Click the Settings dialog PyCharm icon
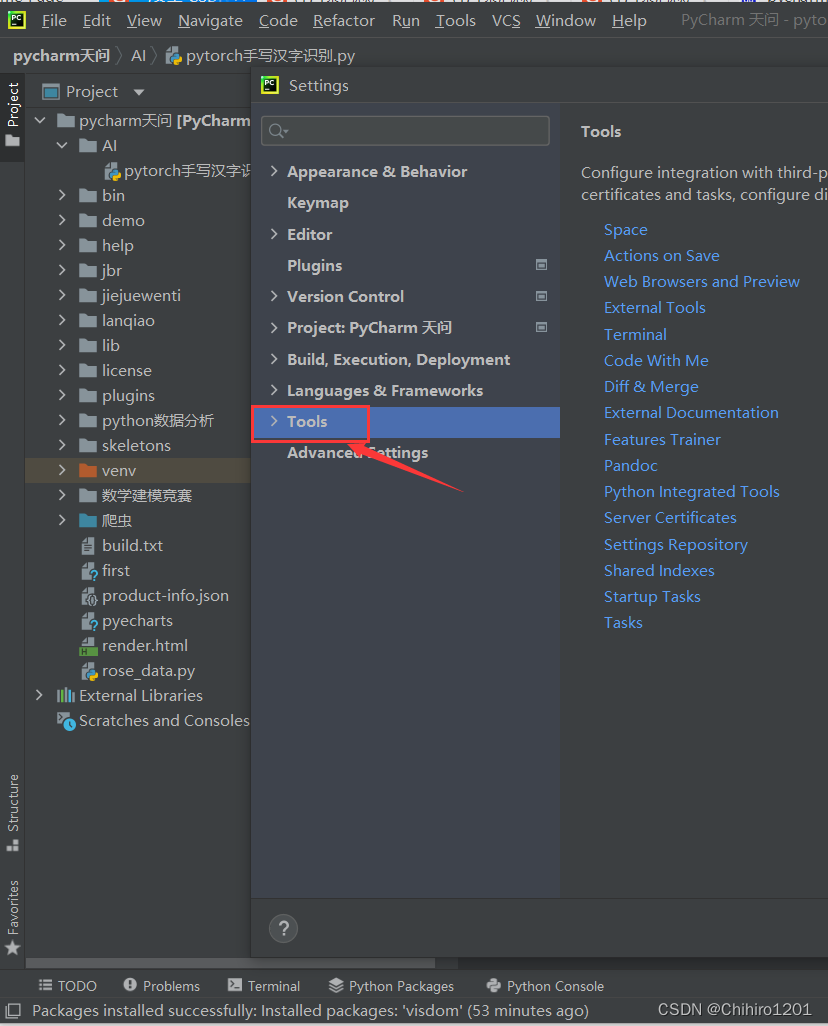This screenshot has width=828, height=1026. click(x=270, y=86)
